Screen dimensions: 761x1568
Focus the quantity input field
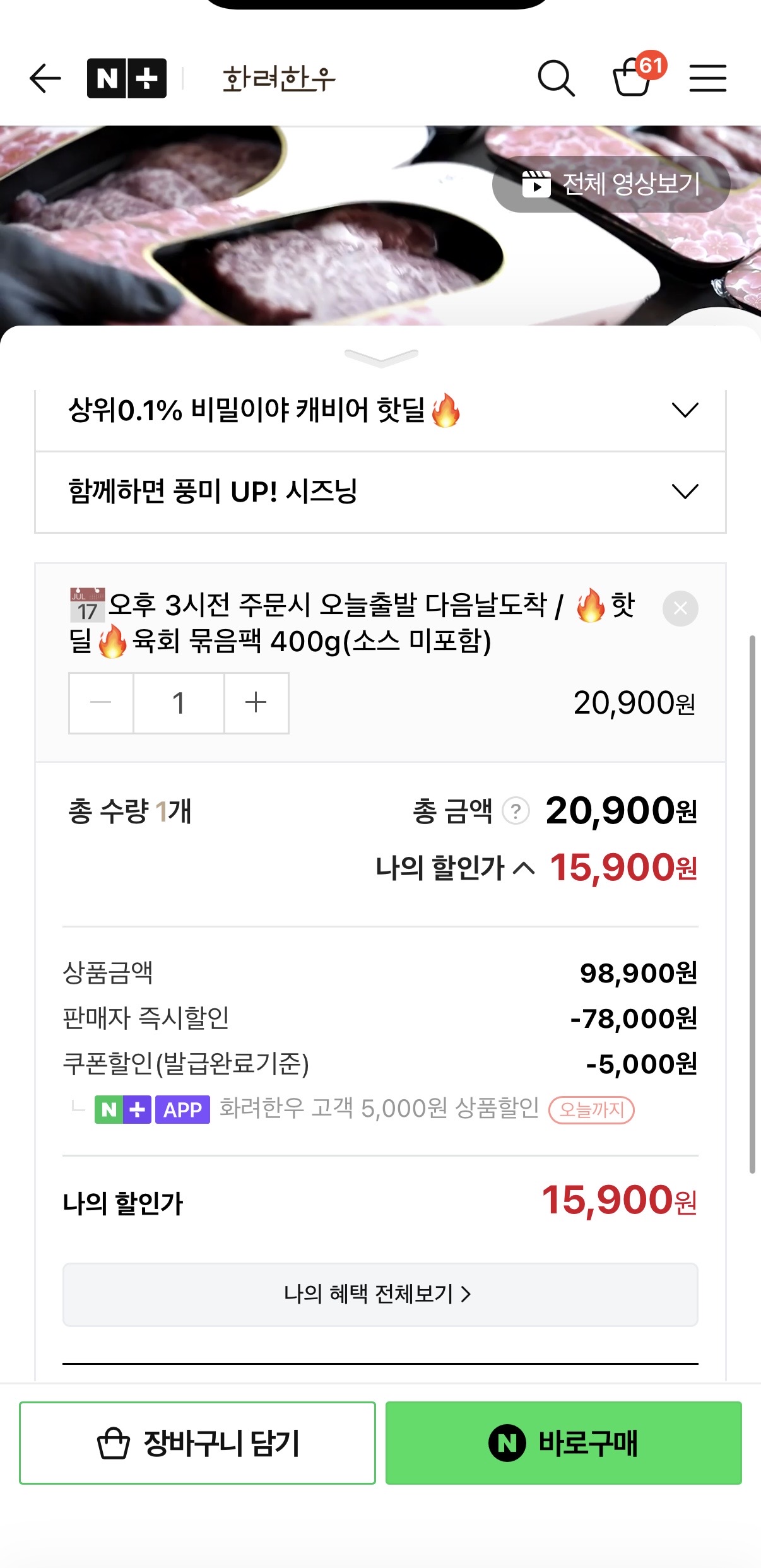point(179,703)
